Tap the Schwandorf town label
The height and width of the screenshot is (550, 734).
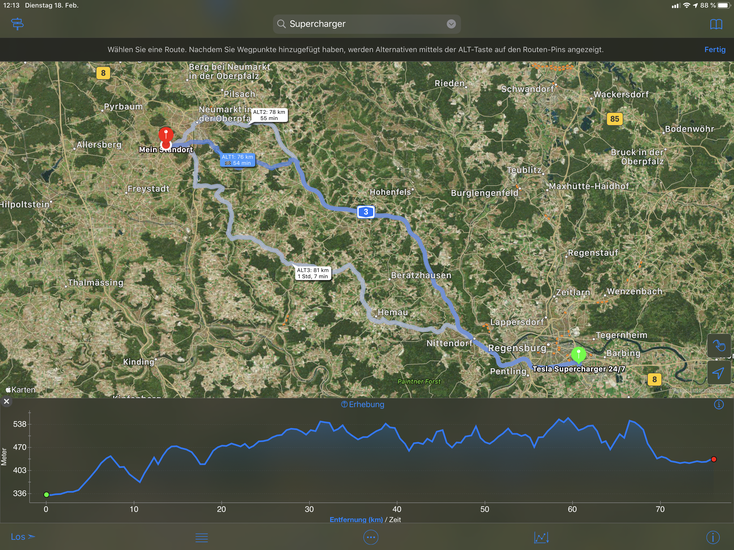pos(527,88)
